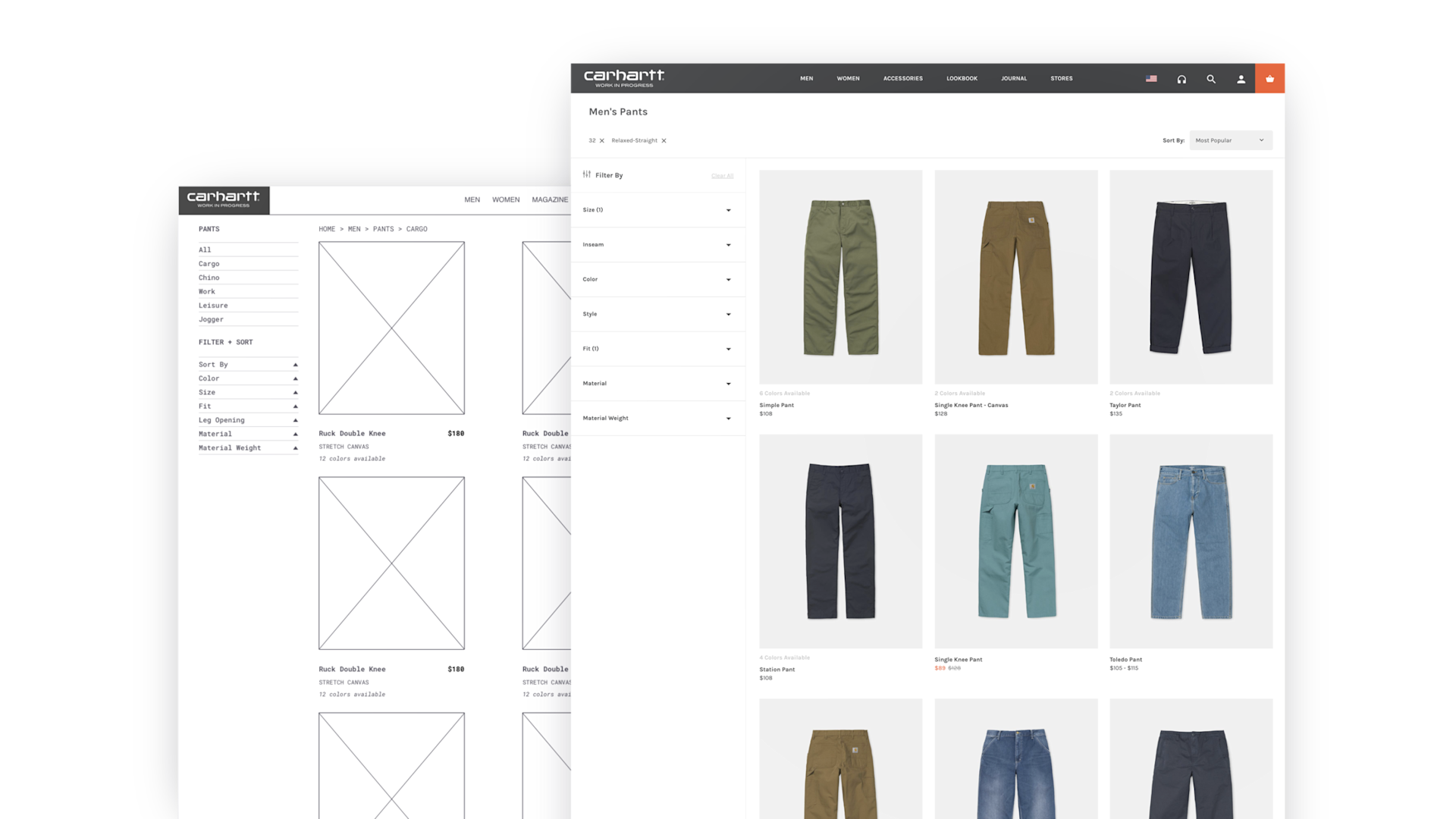Image resolution: width=1456 pixels, height=819 pixels.
Task: Open the Simple Pant product thumbnail
Action: pyautogui.click(x=840, y=277)
